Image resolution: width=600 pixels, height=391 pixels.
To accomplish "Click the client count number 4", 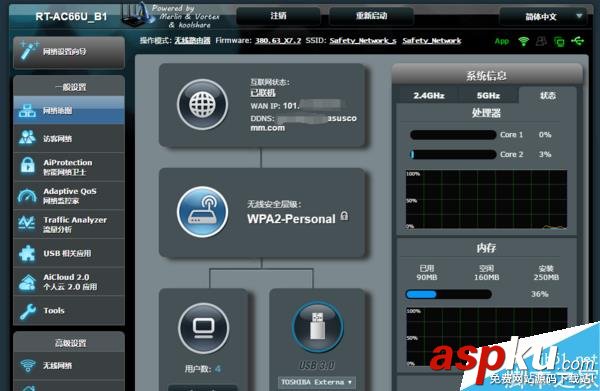I will pos(218,369).
